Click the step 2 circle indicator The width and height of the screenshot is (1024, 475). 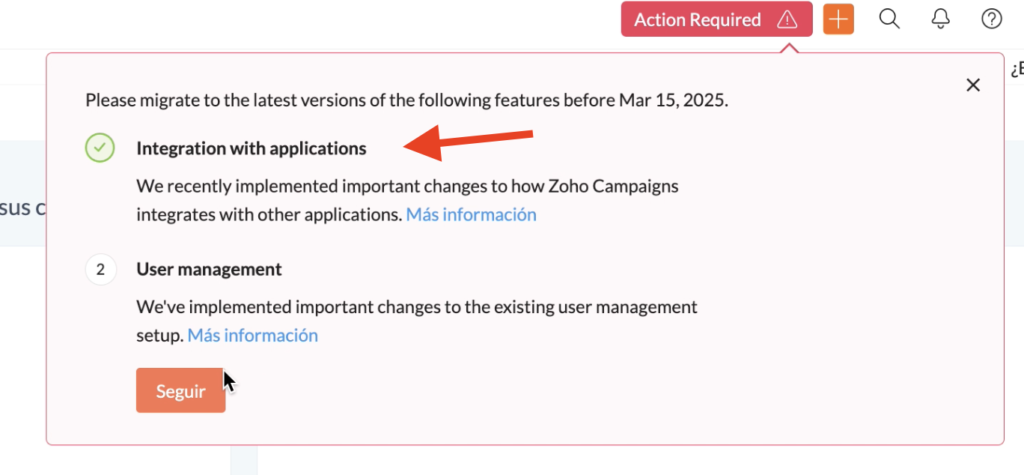[x=100, y=270]
